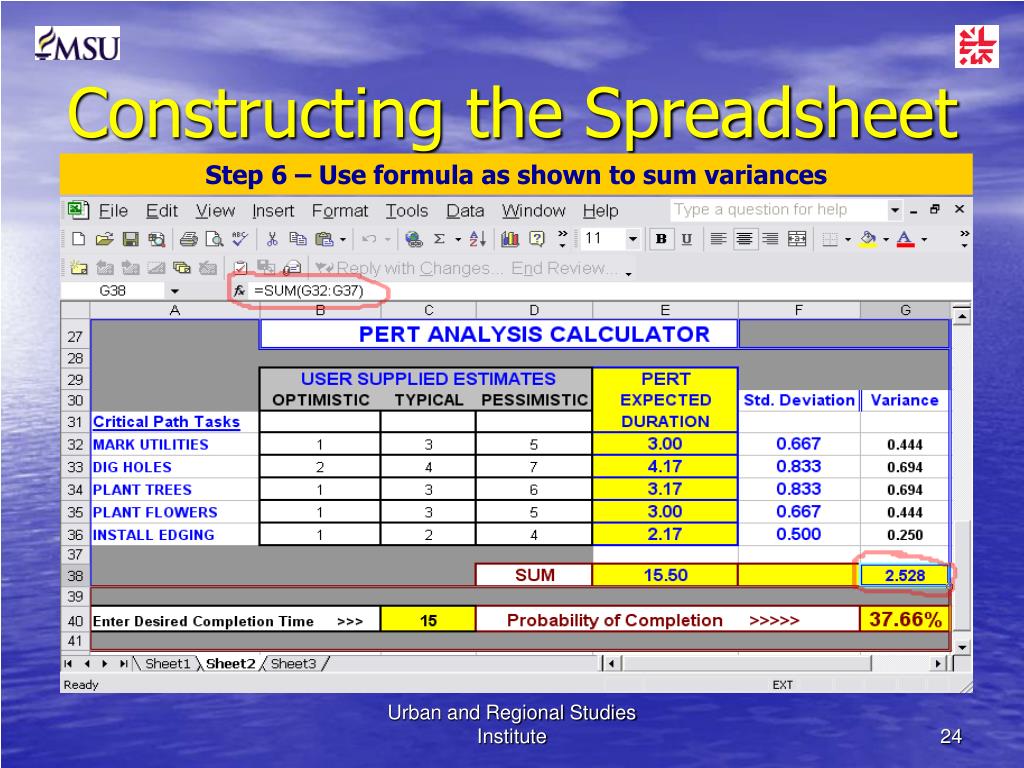
Task: Toggle Underline formatting
Action: coord(686,239)
